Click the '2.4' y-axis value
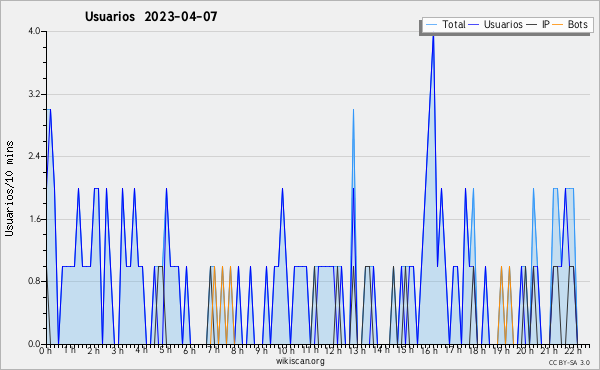This screenshot has height=370, width=600. 34,156
